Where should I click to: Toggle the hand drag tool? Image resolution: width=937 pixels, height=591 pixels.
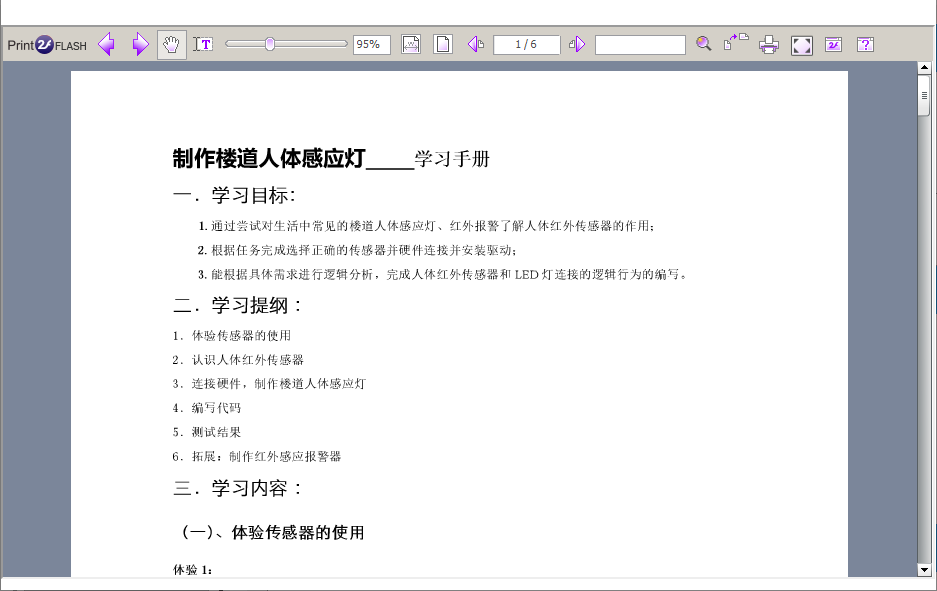[172, 45]
